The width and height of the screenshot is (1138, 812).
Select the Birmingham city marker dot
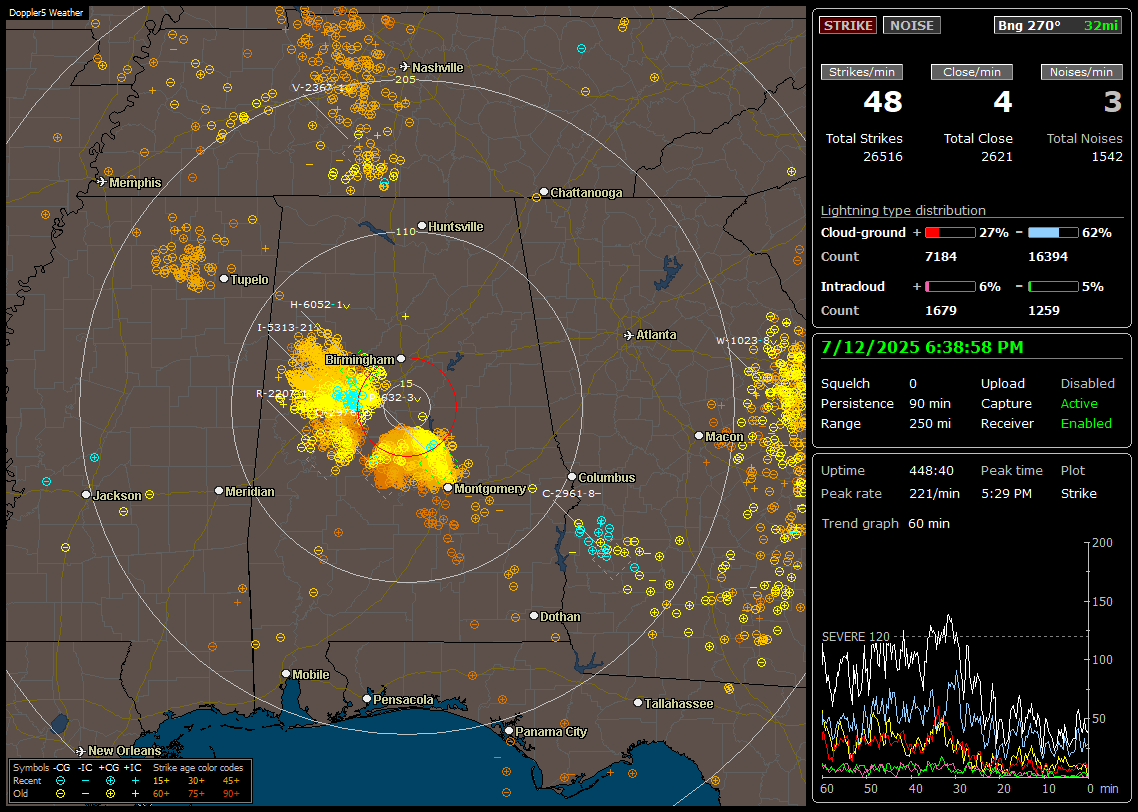point(401,358)
